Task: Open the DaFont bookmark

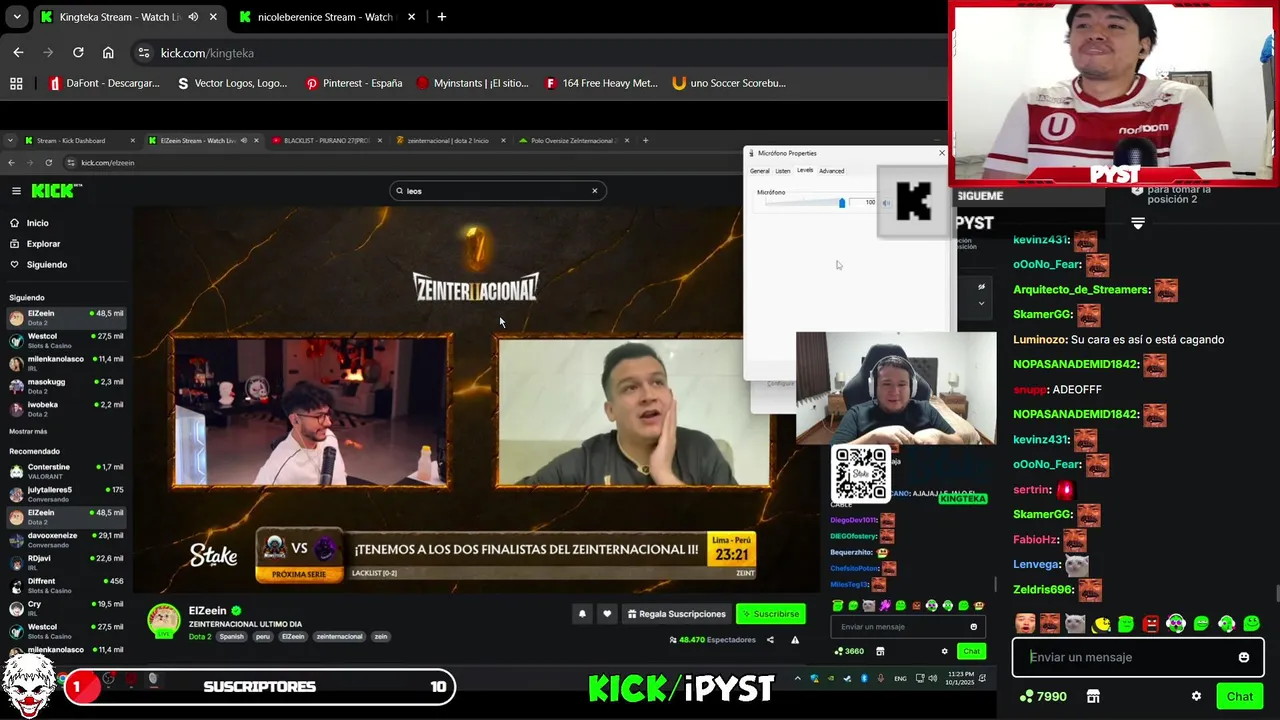Action: coord(104,83)
